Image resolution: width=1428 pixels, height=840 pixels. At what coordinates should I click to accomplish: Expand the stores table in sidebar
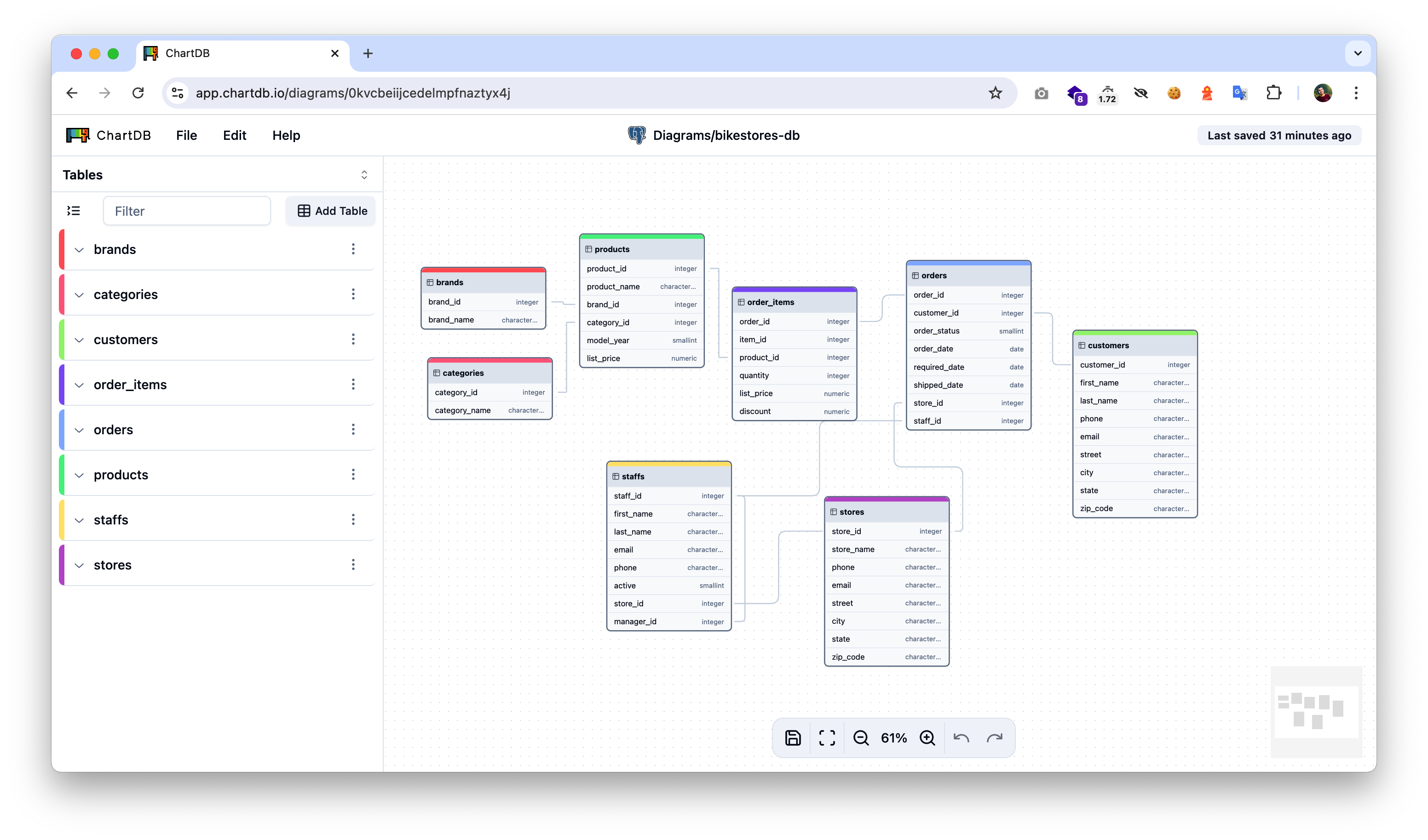(x=79, y=565)
